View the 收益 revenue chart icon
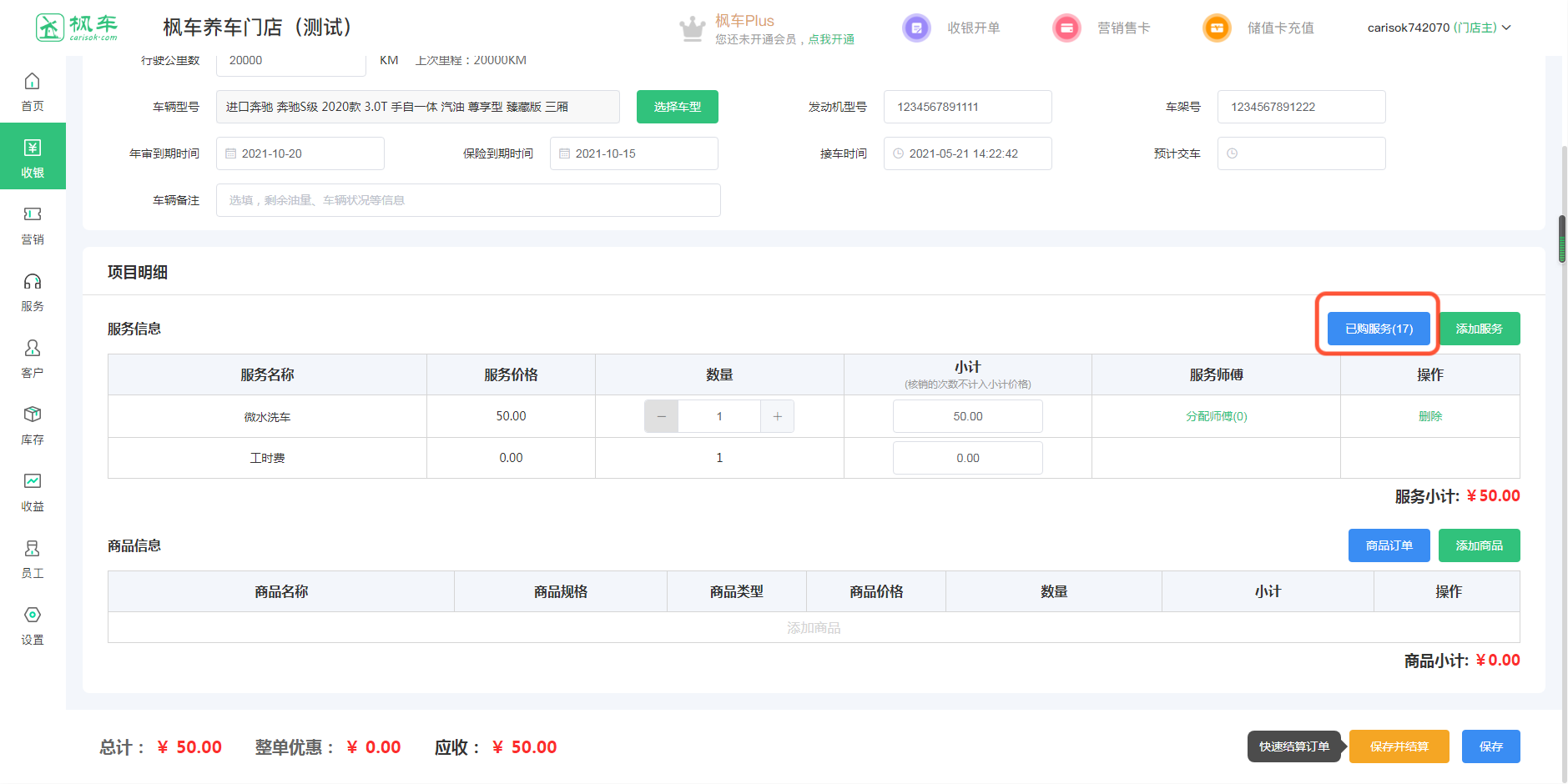 pyautogui.click(x=33, y=482)
